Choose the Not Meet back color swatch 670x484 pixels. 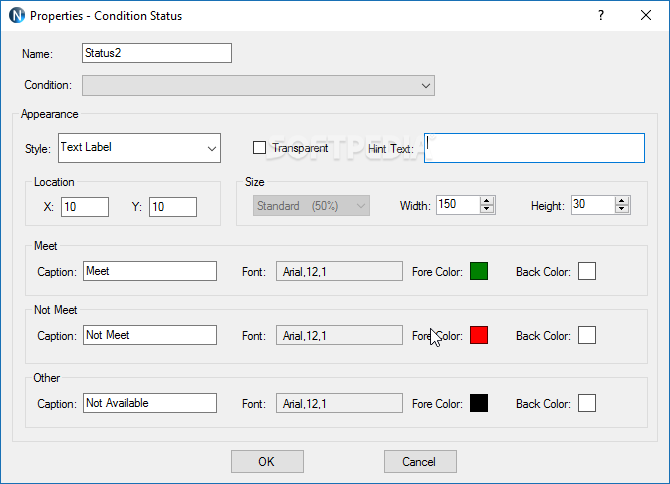coord(586,336)
